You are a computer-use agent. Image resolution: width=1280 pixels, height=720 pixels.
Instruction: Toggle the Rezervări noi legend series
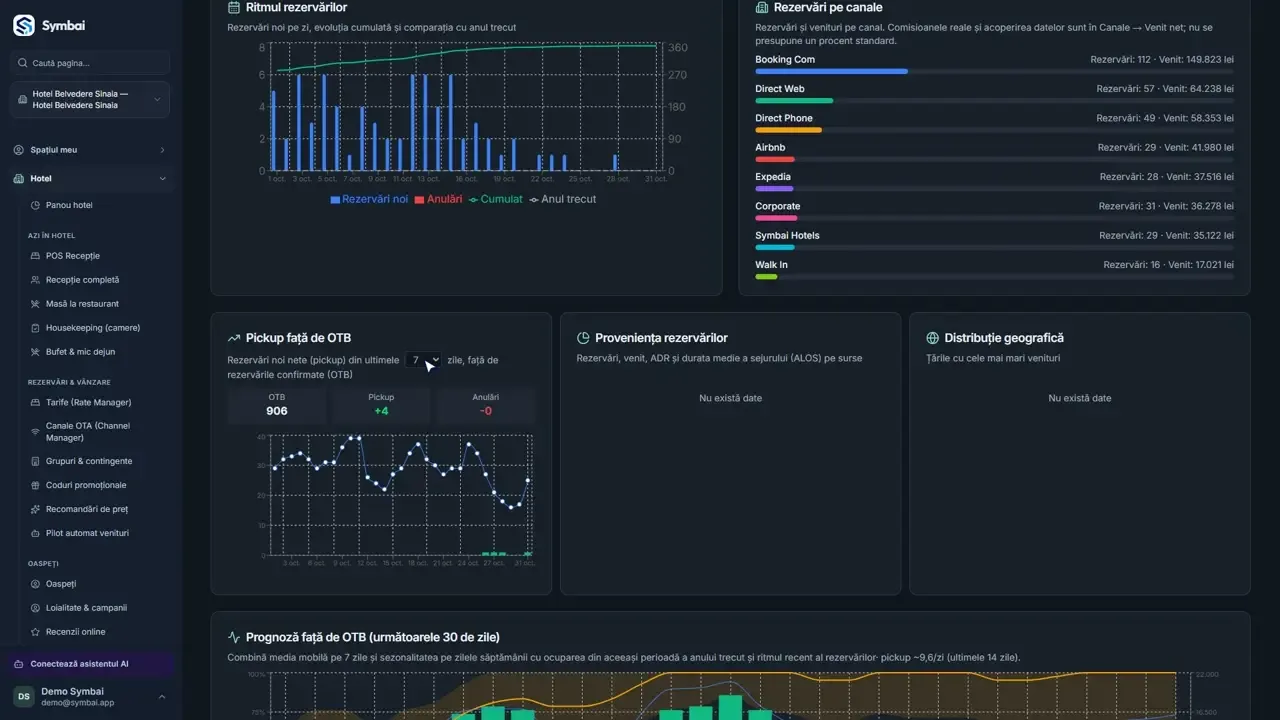coord(369,199)
